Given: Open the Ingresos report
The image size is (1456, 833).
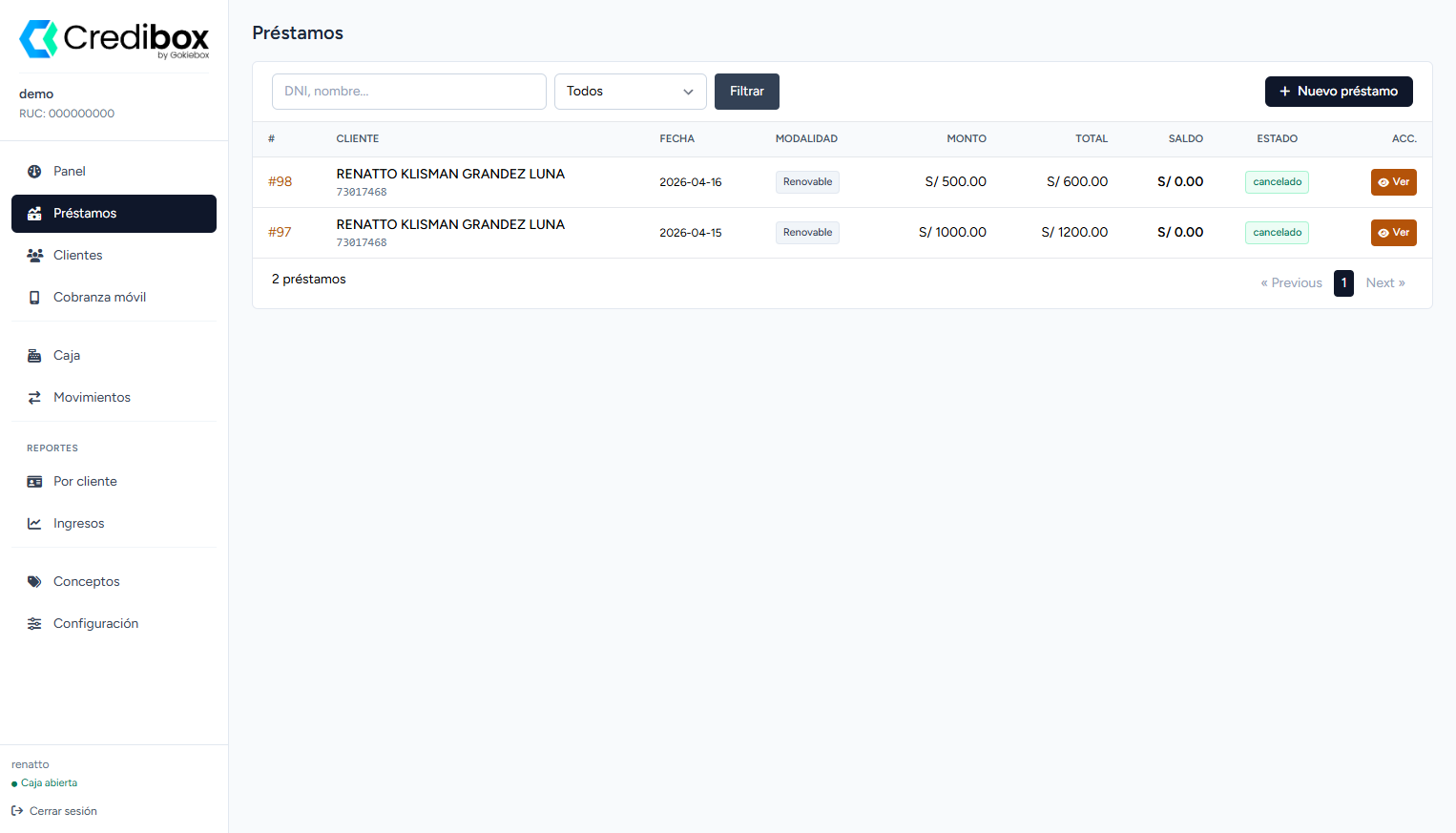Looking at the screenshot, I should click(x=114, y=524).
